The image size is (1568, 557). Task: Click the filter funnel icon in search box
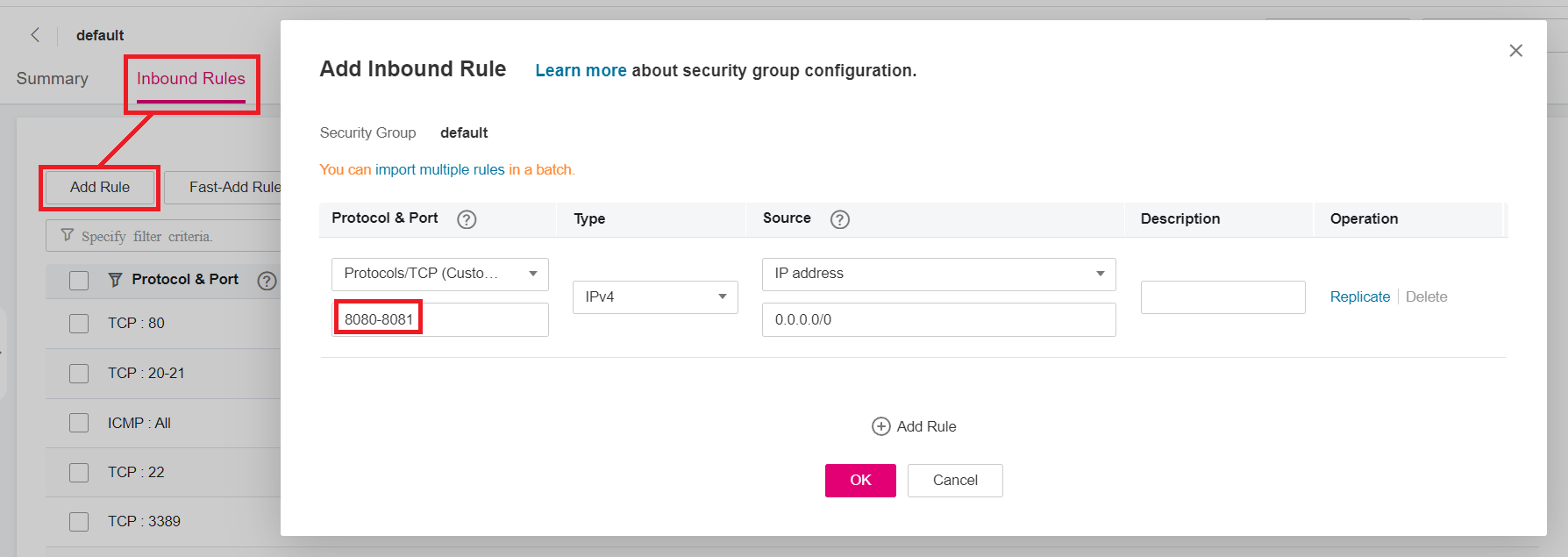point(68,236)
